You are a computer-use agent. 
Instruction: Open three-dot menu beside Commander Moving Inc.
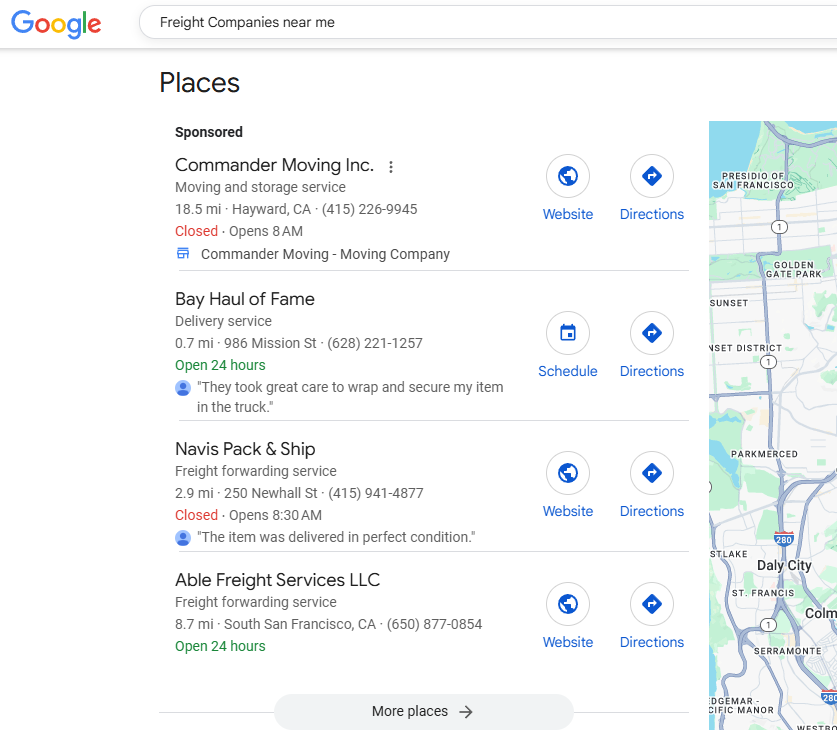[391, 167]
